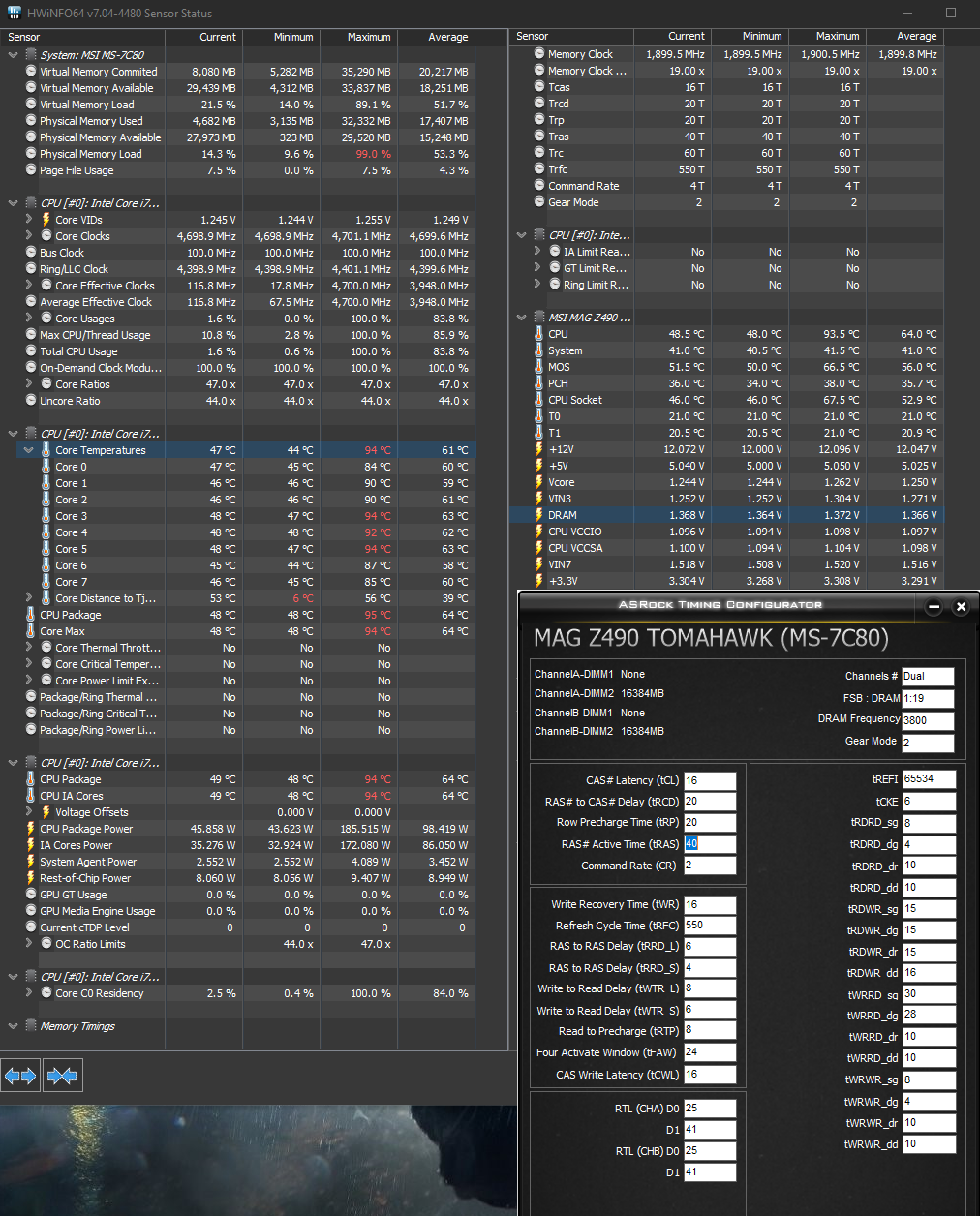Collapse the Memory Timings group
This screenshot has width=980, height=1216.
(13, 1026)
